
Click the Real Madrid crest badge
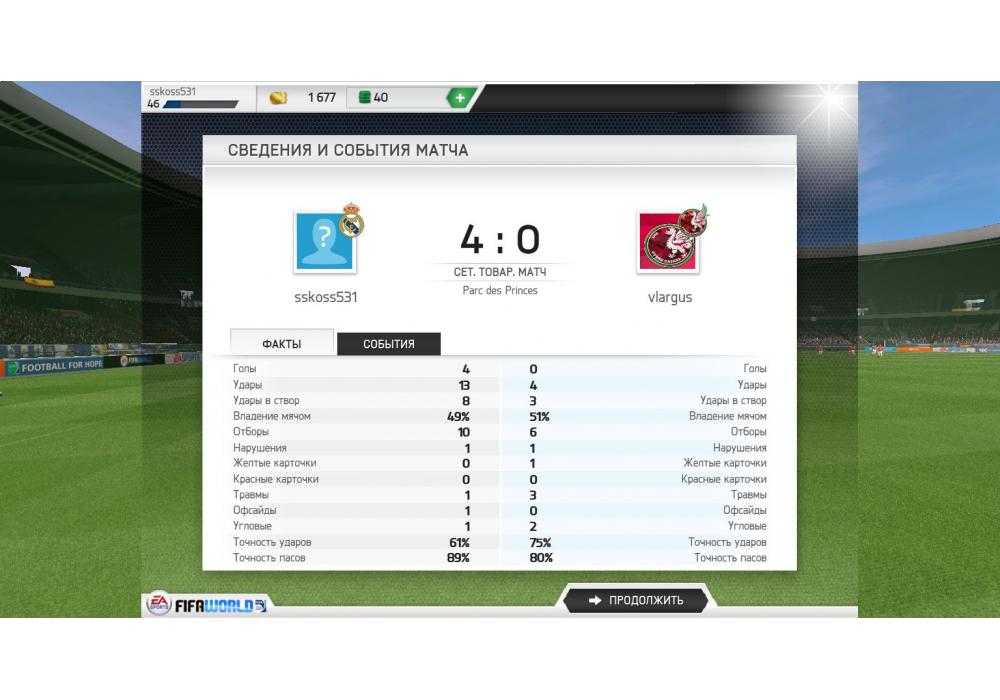(351, 220)
